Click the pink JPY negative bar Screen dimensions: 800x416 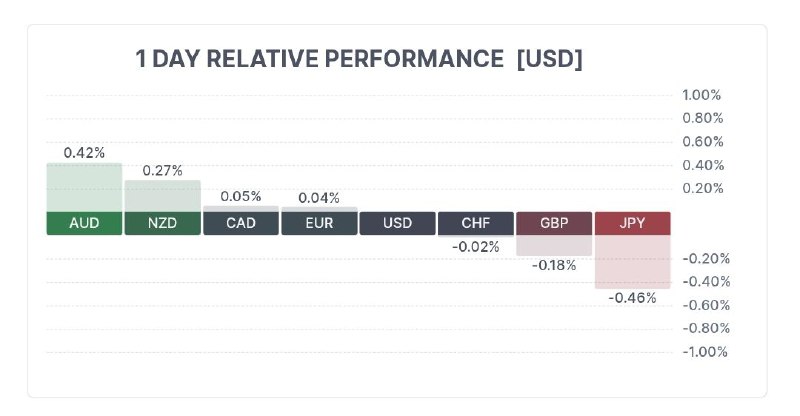(632, 261)
